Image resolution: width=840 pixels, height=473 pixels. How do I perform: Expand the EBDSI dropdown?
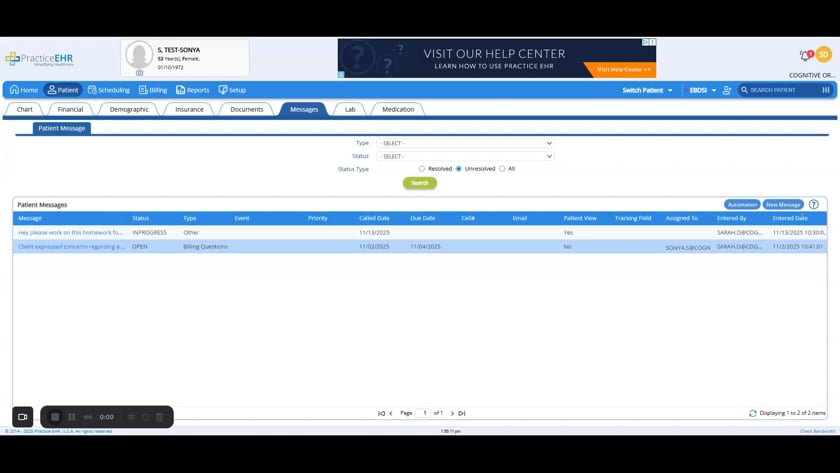click(702, 90)
